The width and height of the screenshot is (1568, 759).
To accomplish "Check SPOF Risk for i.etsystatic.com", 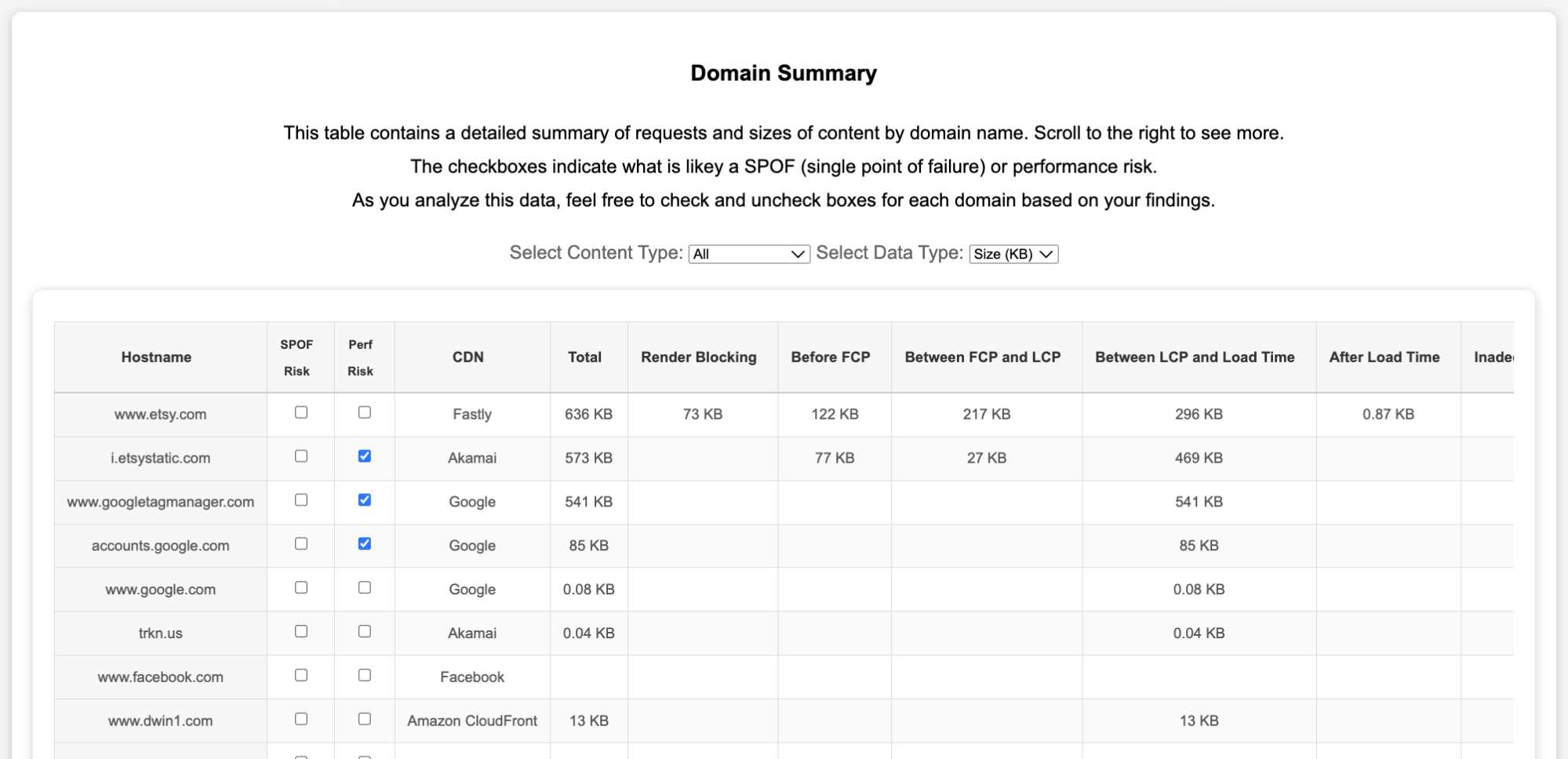I will click(300, 456).
